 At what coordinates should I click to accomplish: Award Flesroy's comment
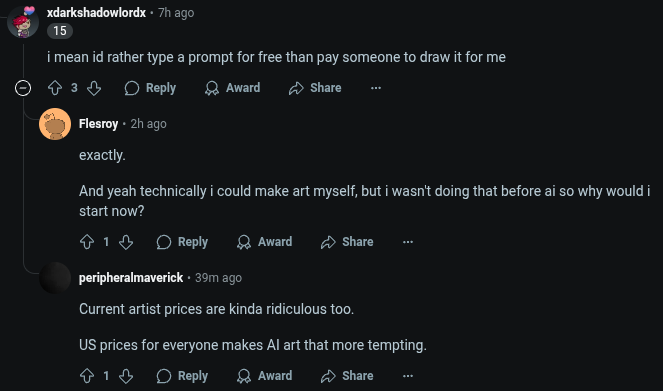click(x=265, y=242)
